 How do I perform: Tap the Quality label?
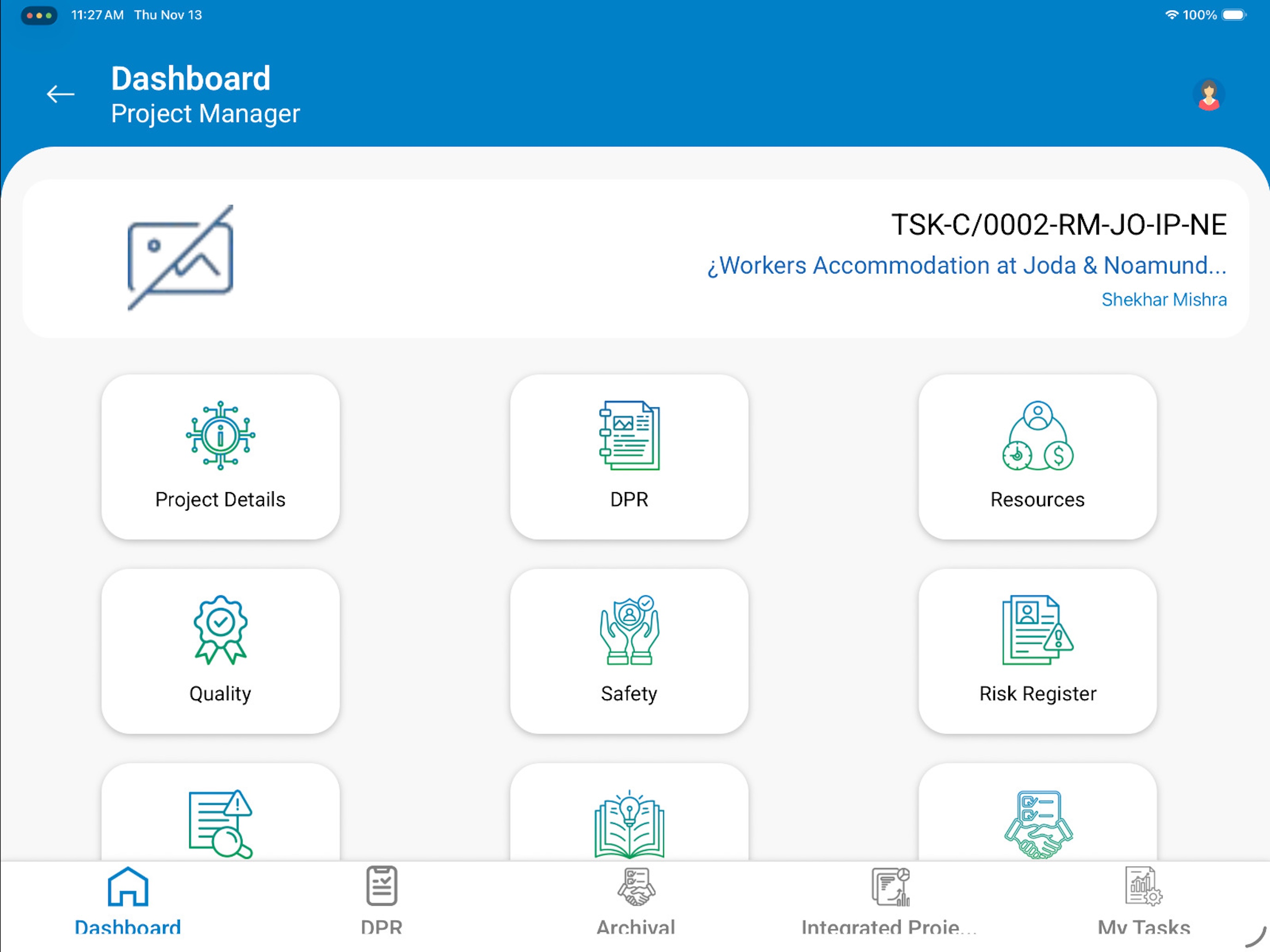[x=221, y=694]
